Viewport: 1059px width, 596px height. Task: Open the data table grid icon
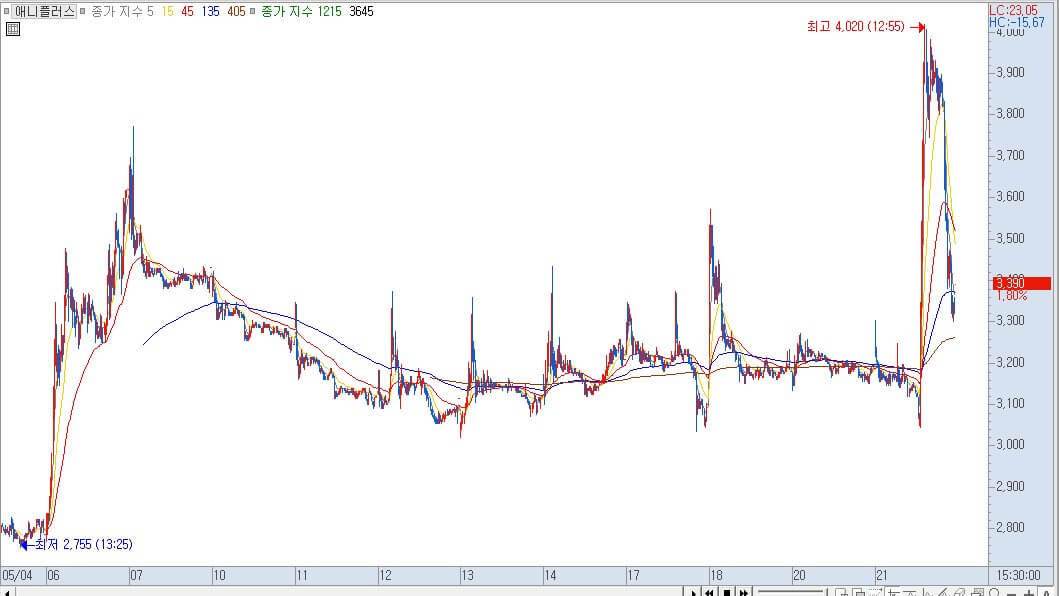tap(12, 29)
